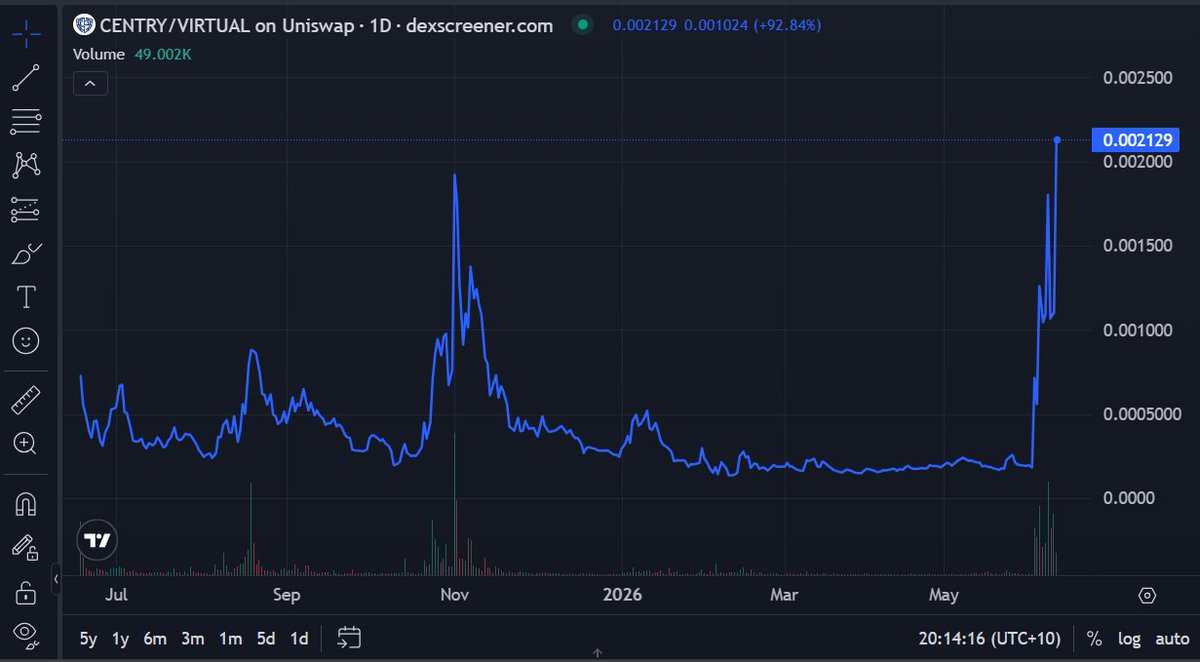Click the current price label 0.002129
Viewport: 1200px width, 662px height.
(x=1136, y=140)
